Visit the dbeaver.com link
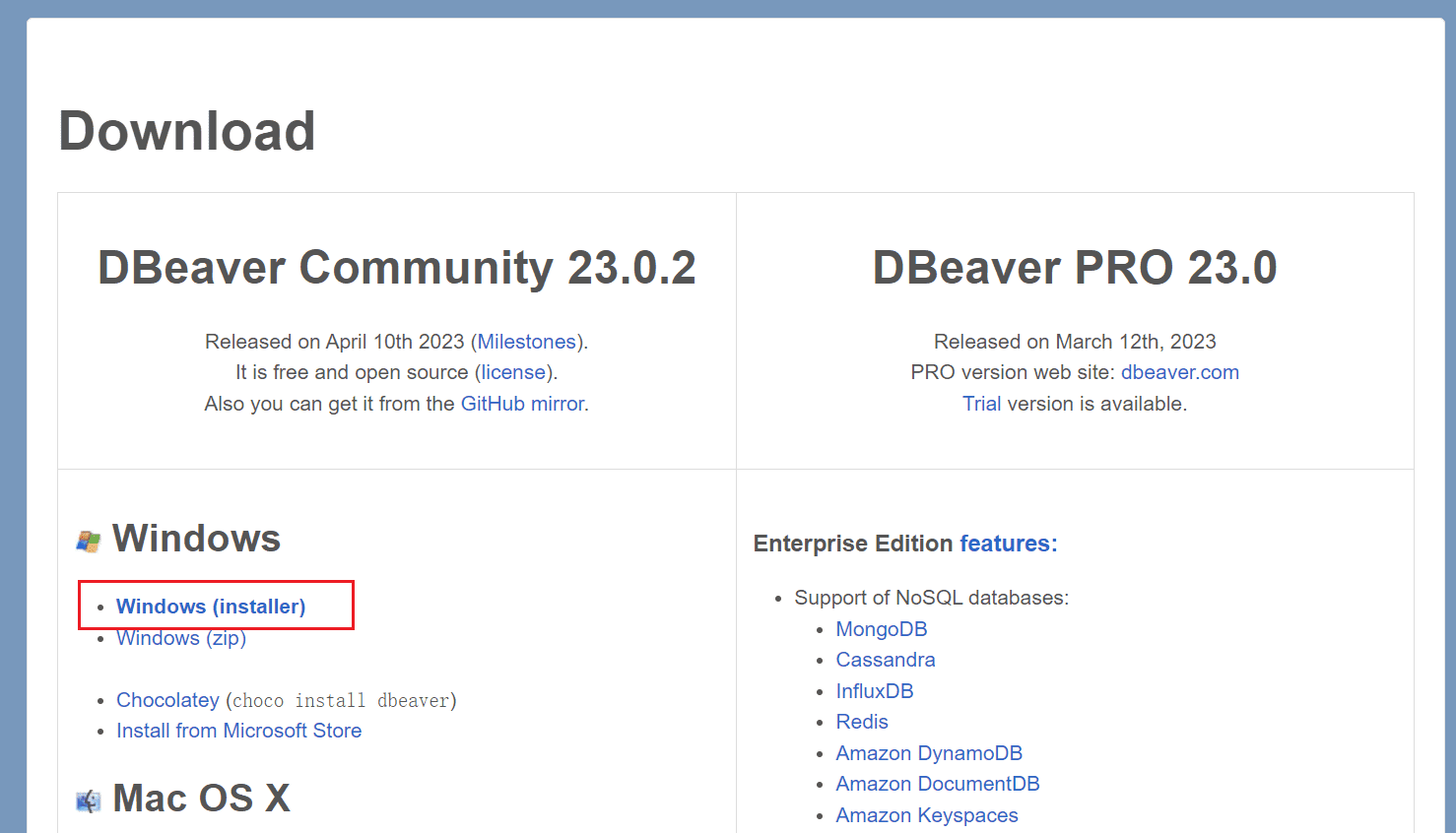 pyautogui.click(x=1180, y=372)
